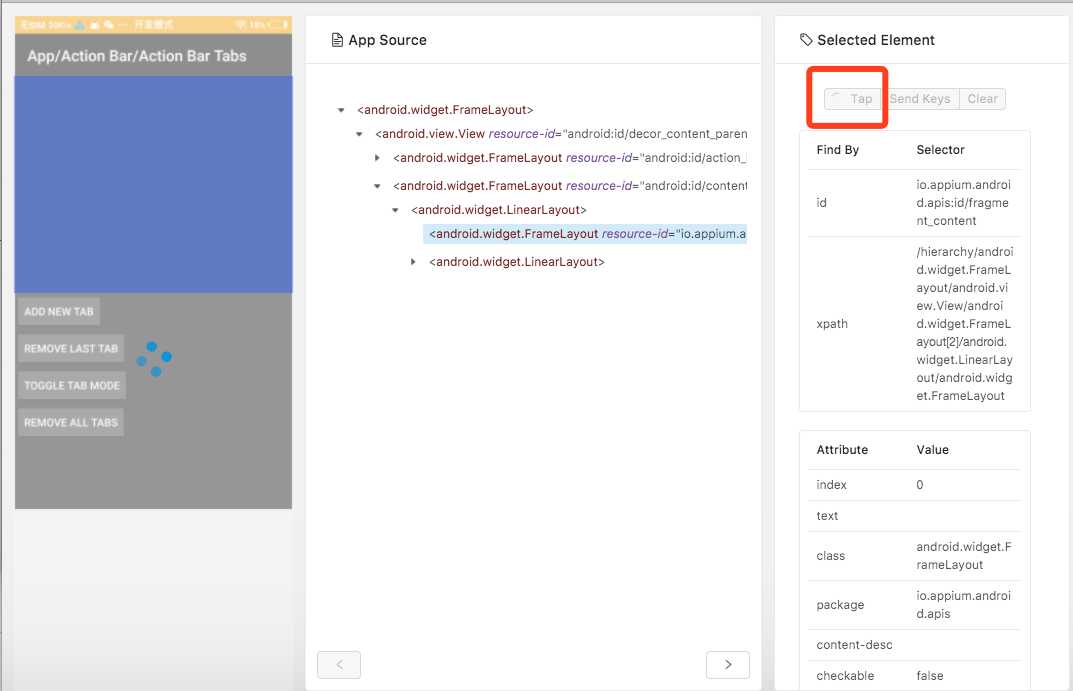This screenshot has width=1073, height=691.
Task: Collapse the android.view.View decor_content_parent node
Action: click(x=359, y=134)
